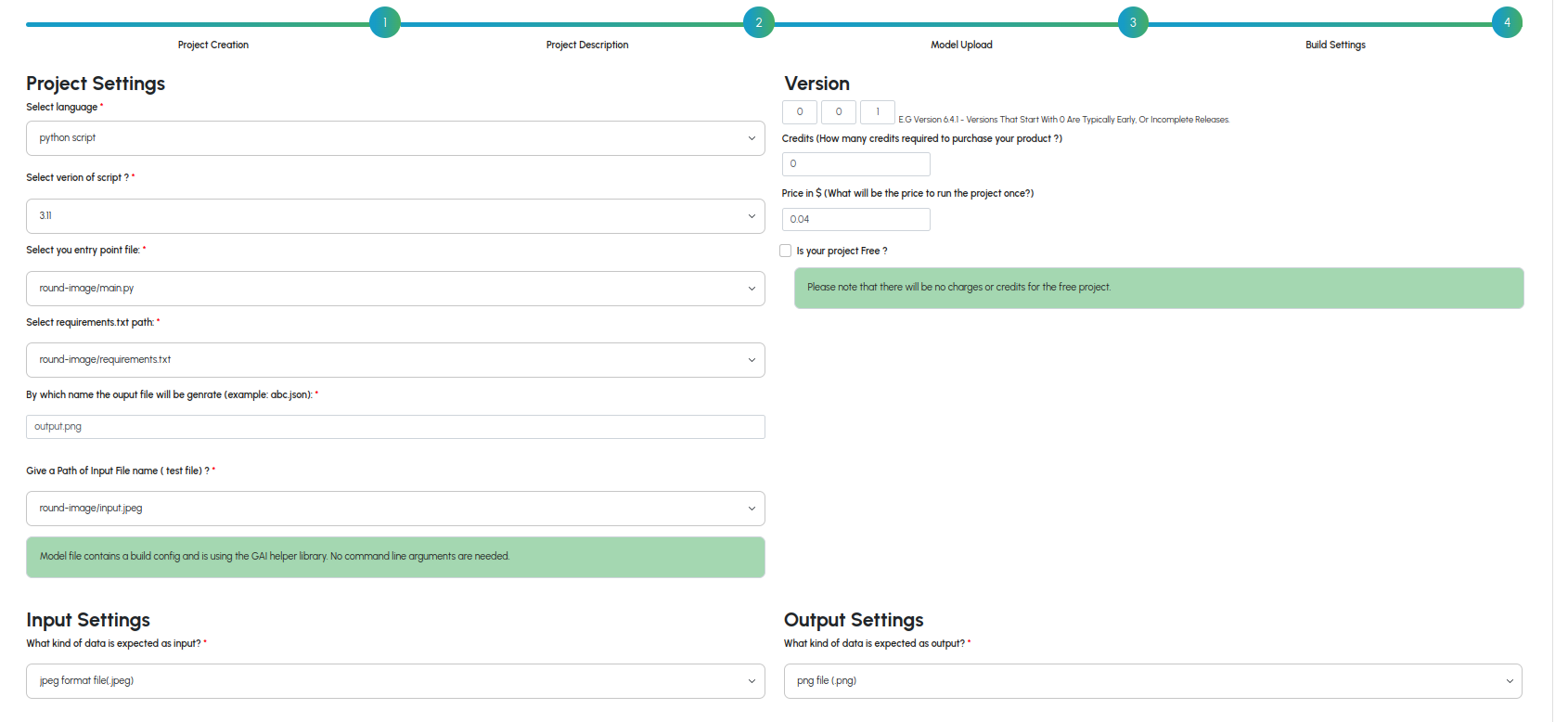This screenshot has height=722, width=1568.
Task: Open the entry point file dropdown
Action: 395,289
